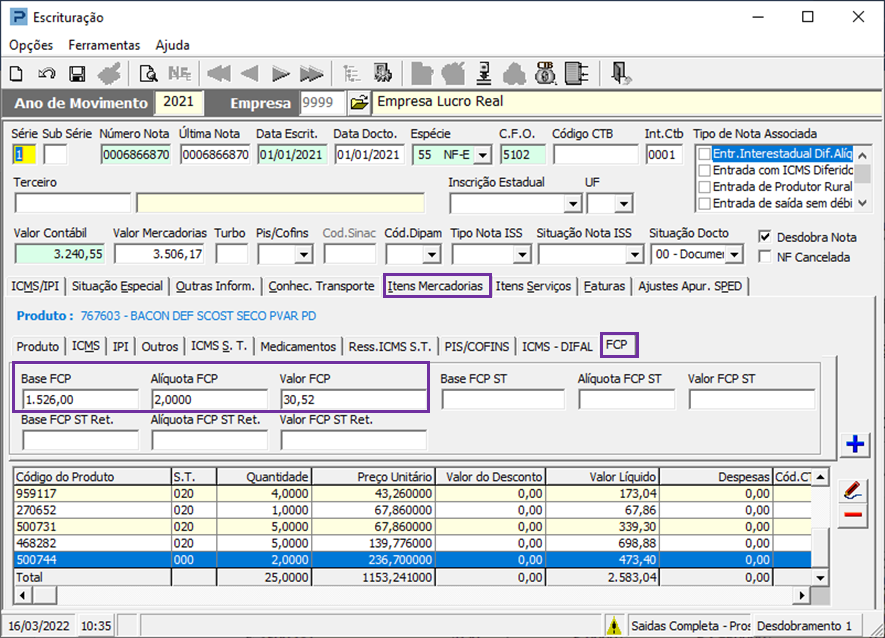Click the save diskette icon
The width and height of the screenshot is (885, 638).
tap(77, 73)
